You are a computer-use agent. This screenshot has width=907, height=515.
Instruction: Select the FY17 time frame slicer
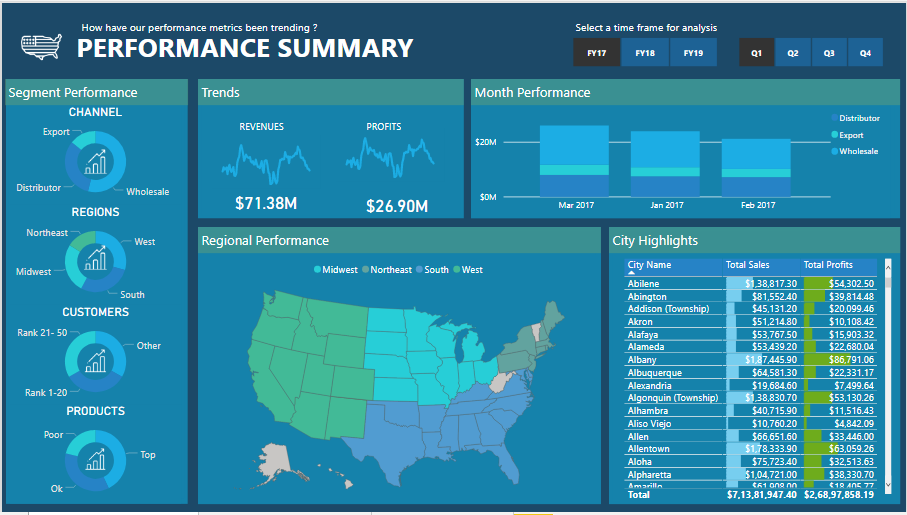[x=597, y=52]
